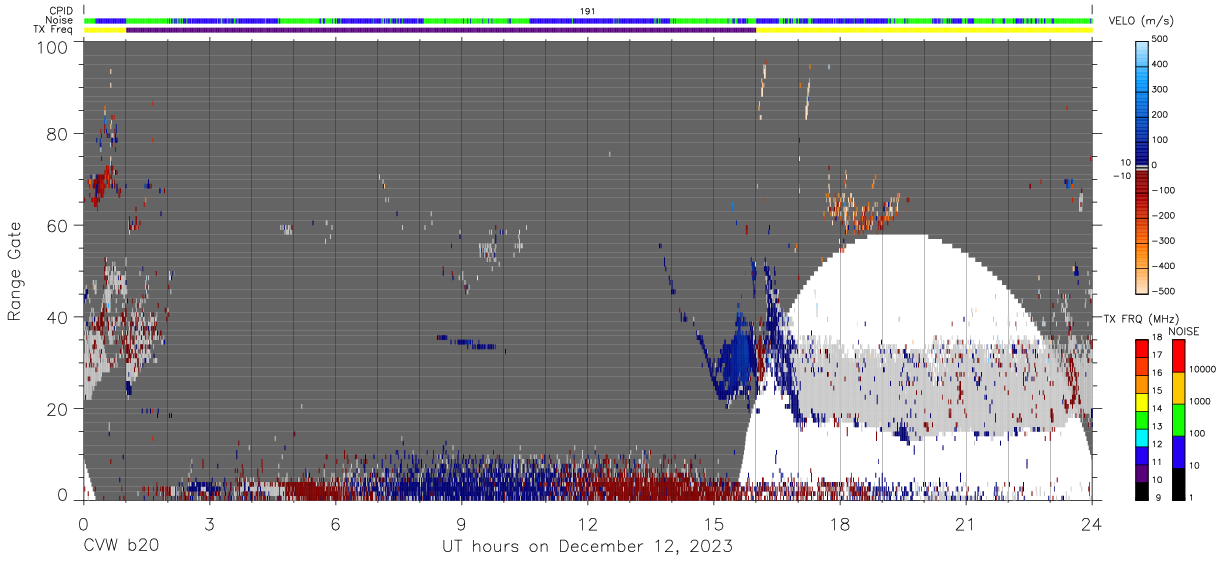Click the CPID value 191
Screen dimensions: 1228x567
pyautogui.click(x=588, y=11)
